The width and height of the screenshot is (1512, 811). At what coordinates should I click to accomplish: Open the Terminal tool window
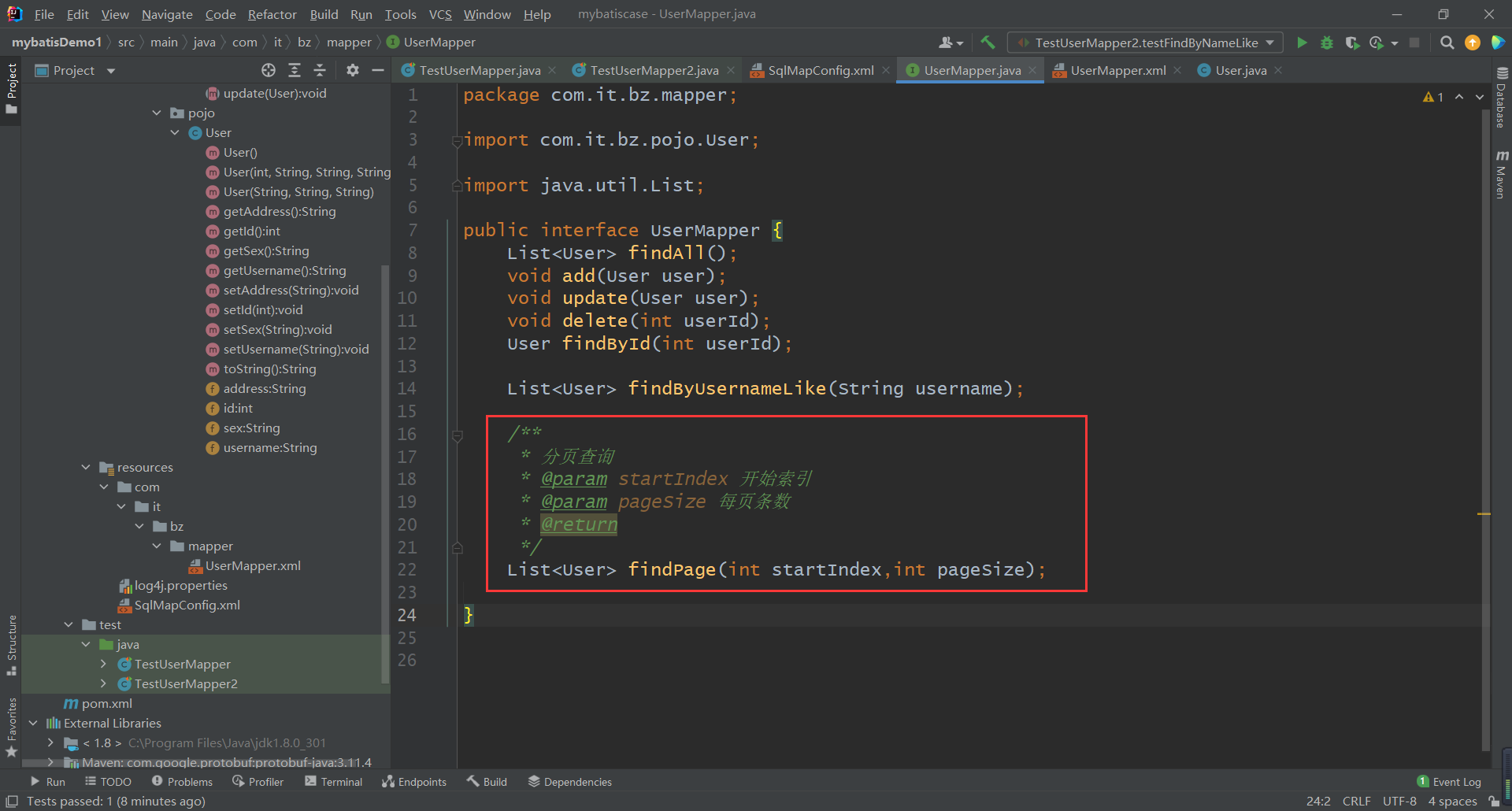pyautogui.click(x=334, y=781)
